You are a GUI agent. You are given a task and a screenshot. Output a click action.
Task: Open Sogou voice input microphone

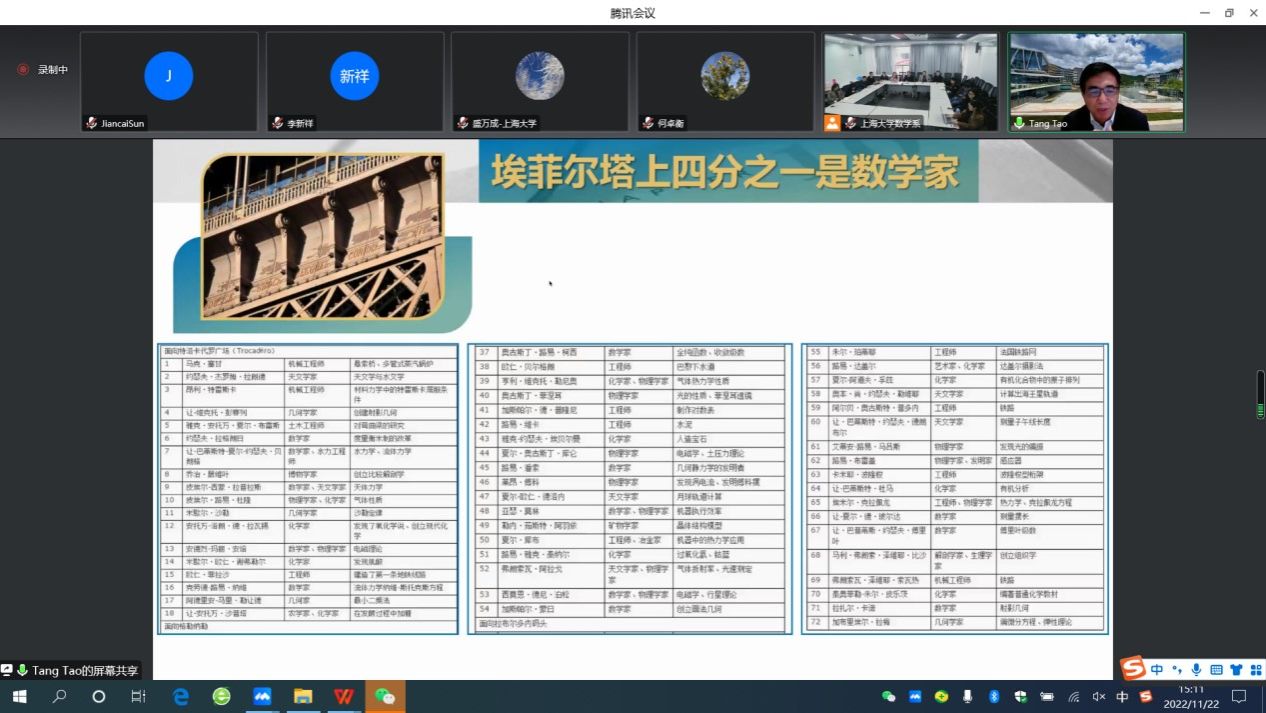[1196, 669]
